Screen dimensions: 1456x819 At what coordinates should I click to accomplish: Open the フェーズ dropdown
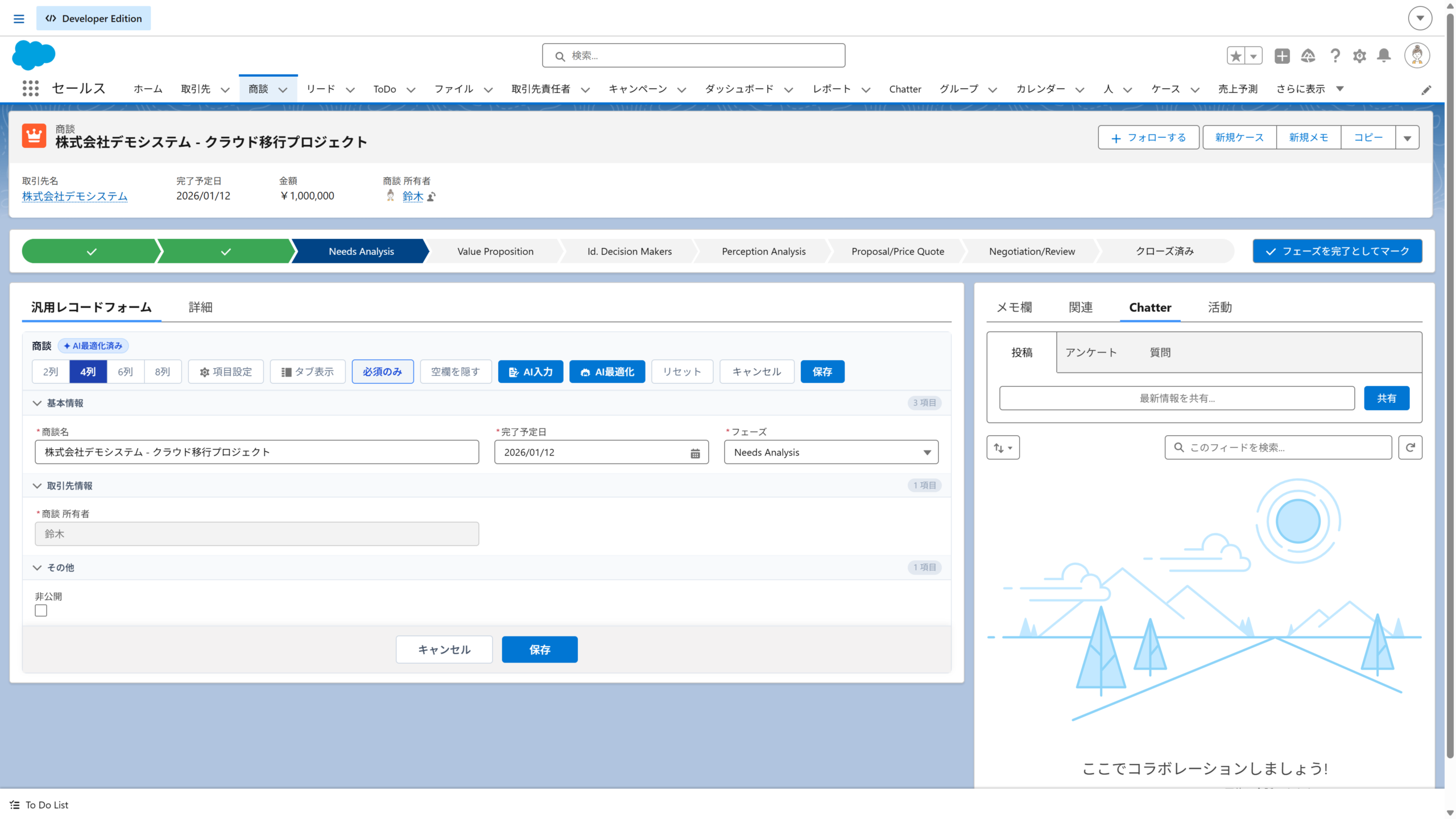point(830,452)
